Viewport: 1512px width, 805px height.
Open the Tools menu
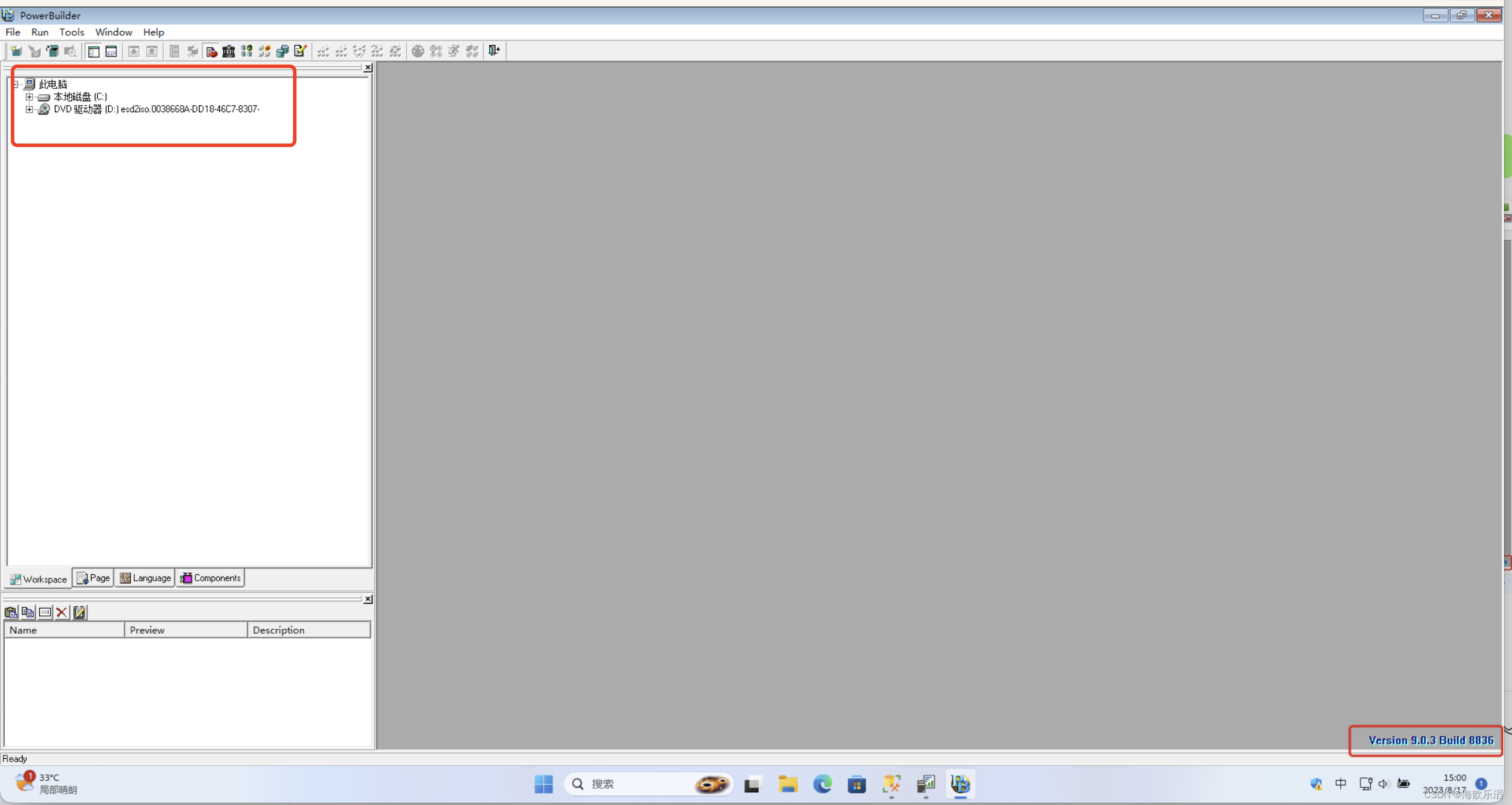tap(72, 32)
